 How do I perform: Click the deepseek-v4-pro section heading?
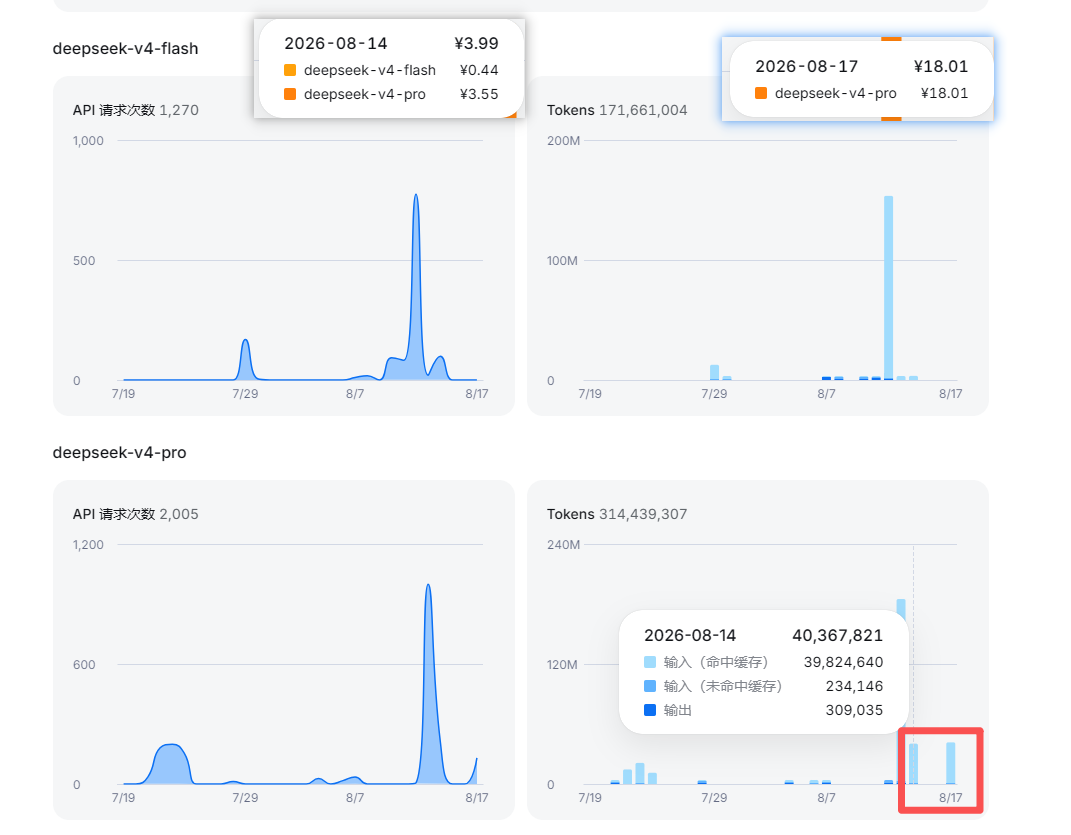(120, 452)
